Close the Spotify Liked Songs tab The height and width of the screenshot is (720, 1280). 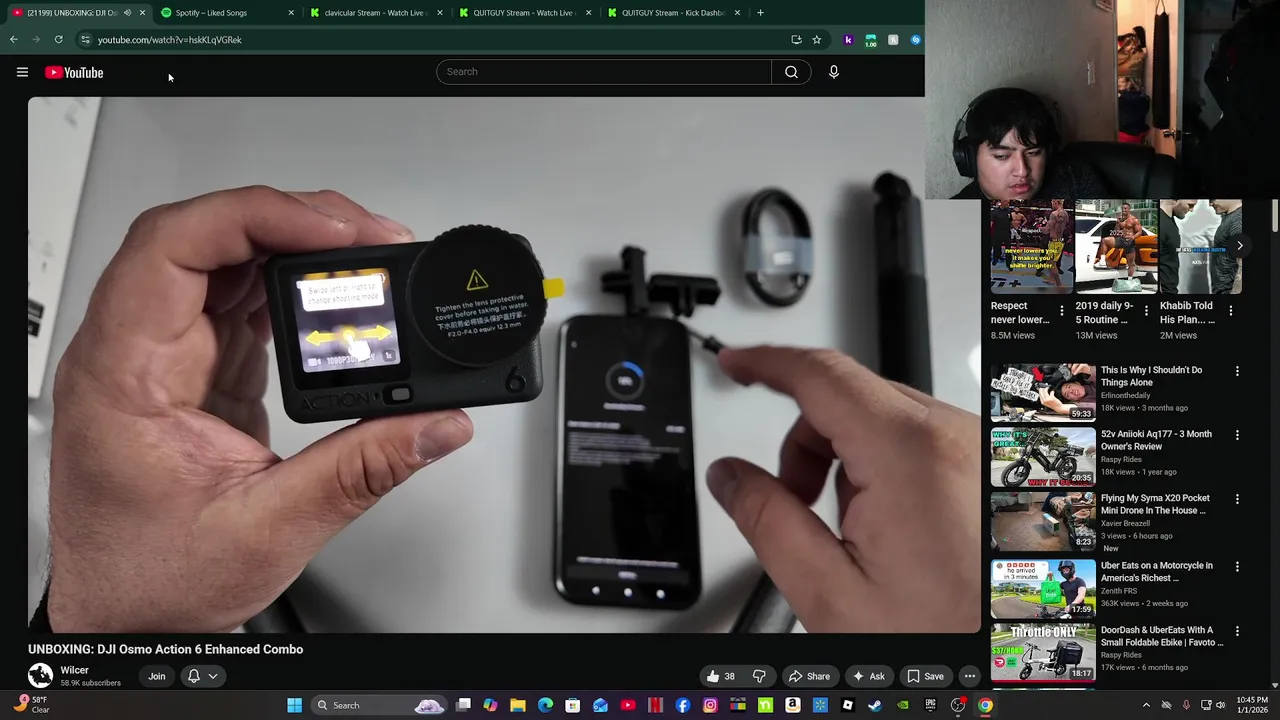click(291, 13)
